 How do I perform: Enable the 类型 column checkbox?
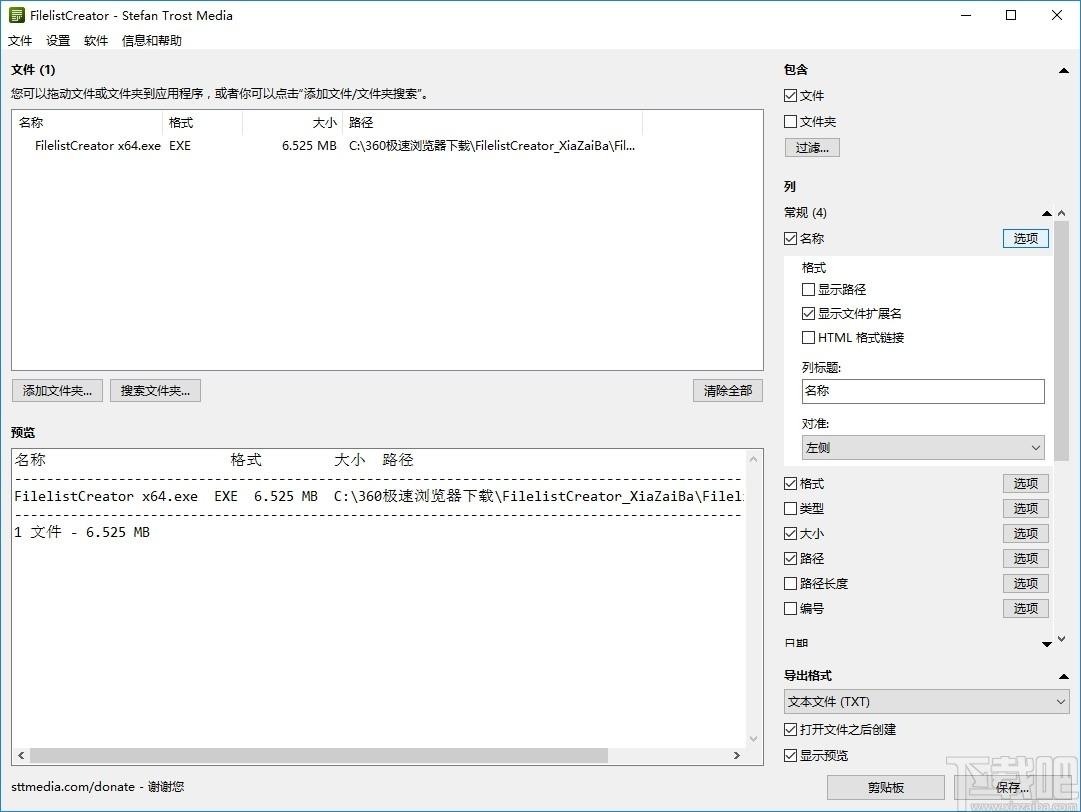(791, 509)
